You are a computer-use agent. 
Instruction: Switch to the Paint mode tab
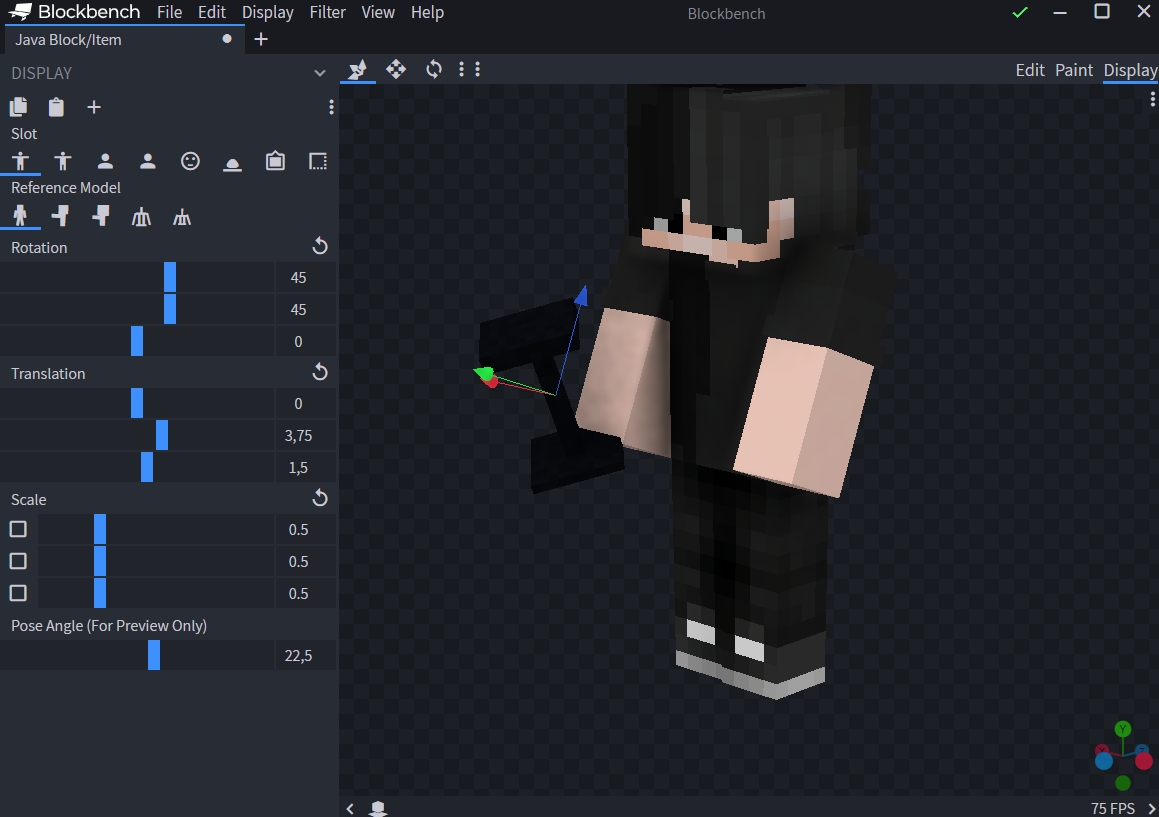tap(1074, 70)
